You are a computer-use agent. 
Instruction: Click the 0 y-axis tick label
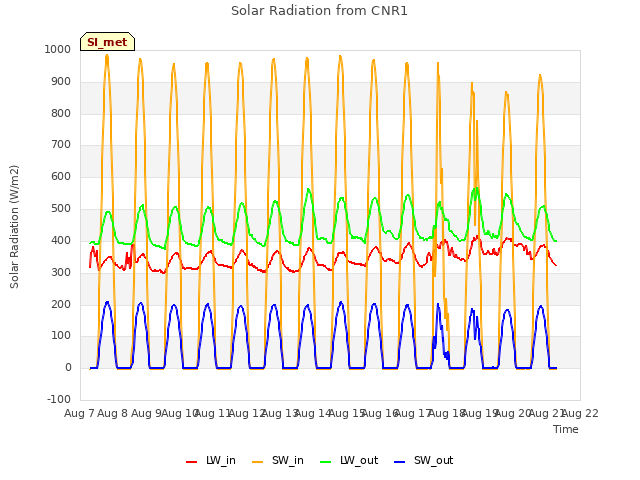coord(68,367)
